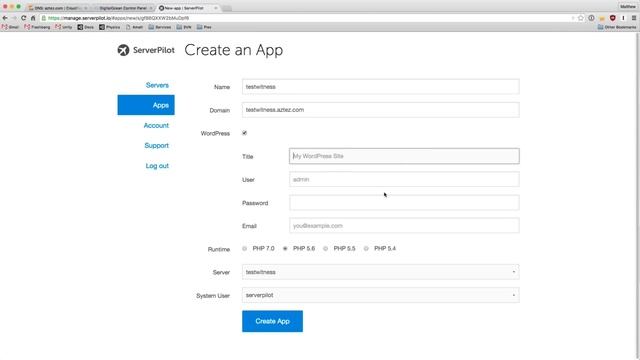Image resolution: width=640 pixels, height=360 pixels.
Task: Click the Log out link
Action: click(157, 166)
